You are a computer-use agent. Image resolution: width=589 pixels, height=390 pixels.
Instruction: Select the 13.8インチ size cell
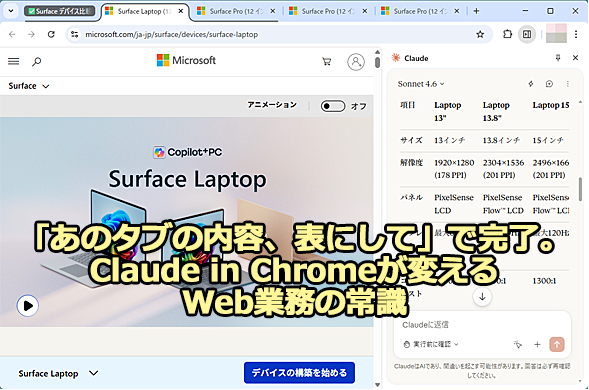tap(501, 141)
